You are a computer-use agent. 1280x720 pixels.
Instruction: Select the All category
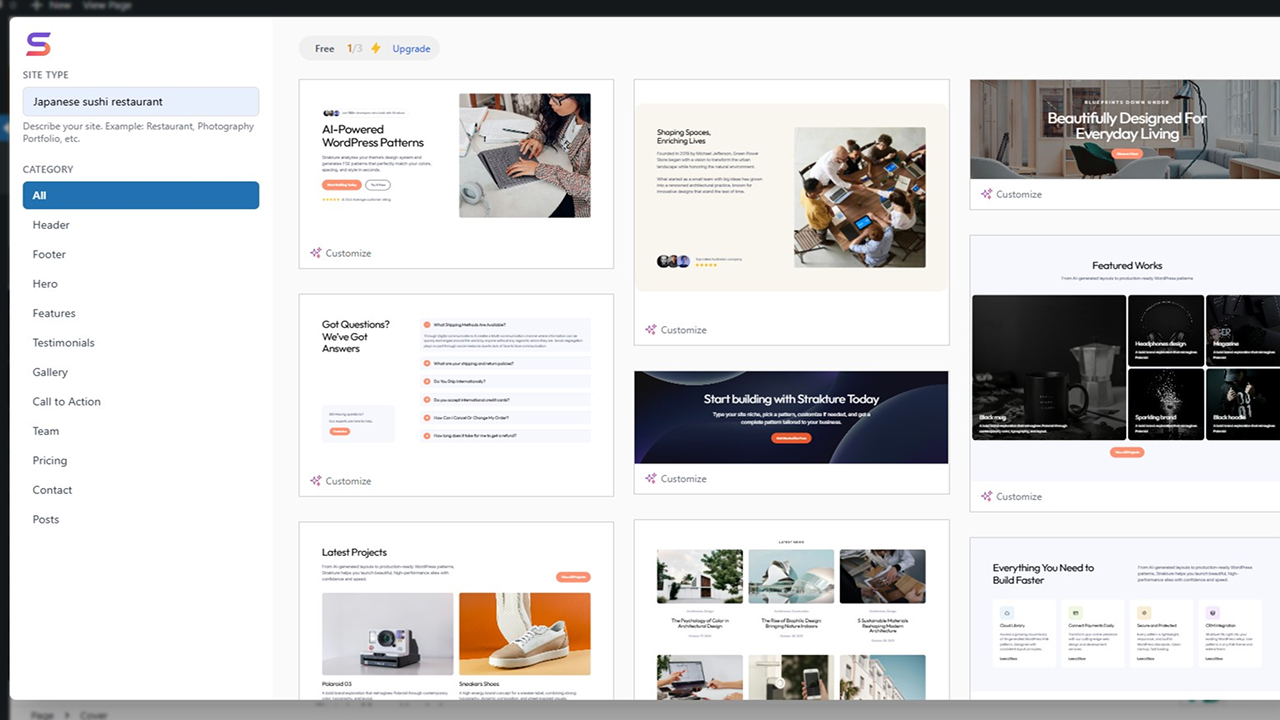click(x=141, y=195)
